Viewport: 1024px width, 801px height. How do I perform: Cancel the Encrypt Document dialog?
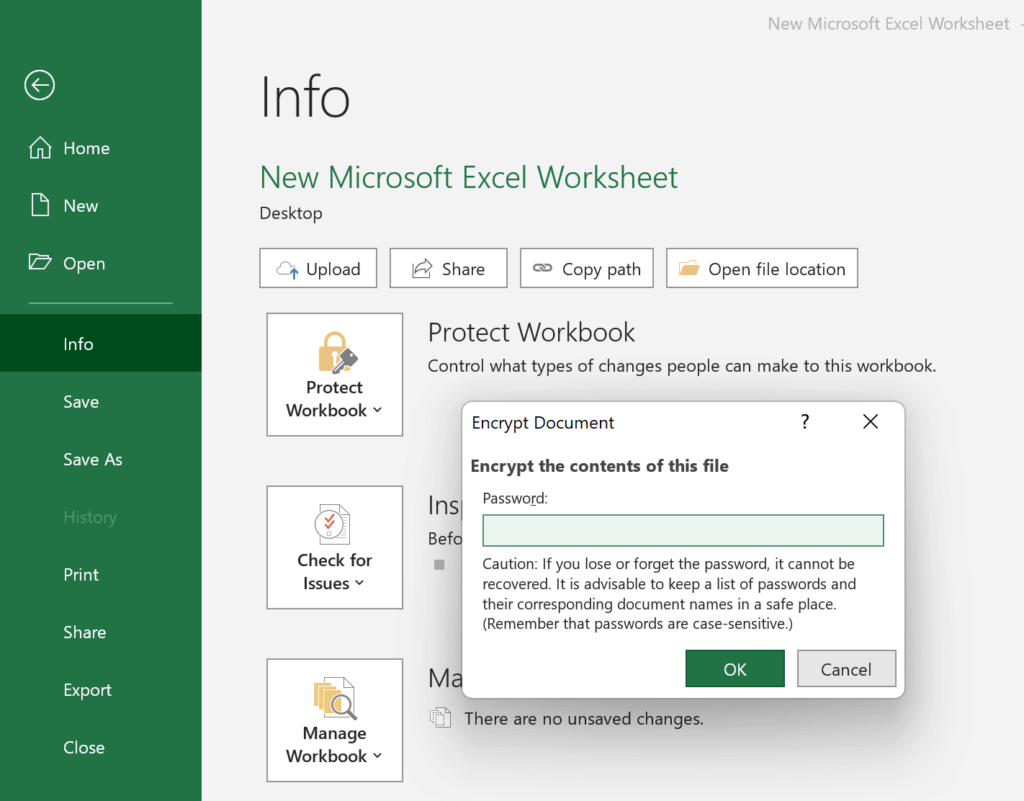click(846, 668)
